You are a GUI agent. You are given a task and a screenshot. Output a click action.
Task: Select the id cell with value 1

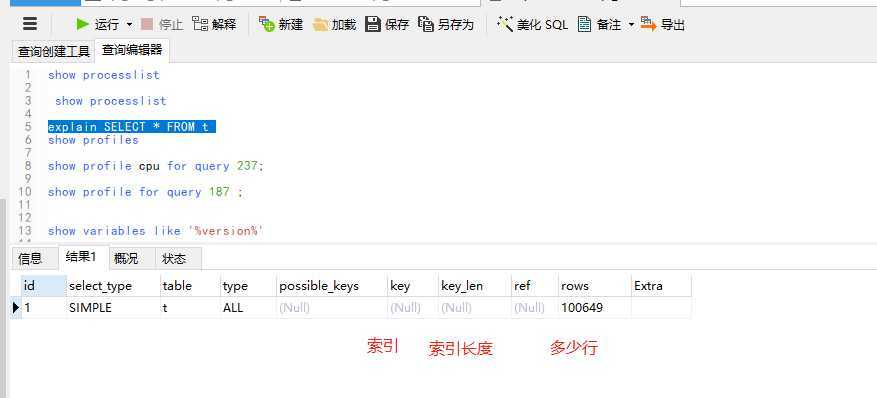coord(44,307)
